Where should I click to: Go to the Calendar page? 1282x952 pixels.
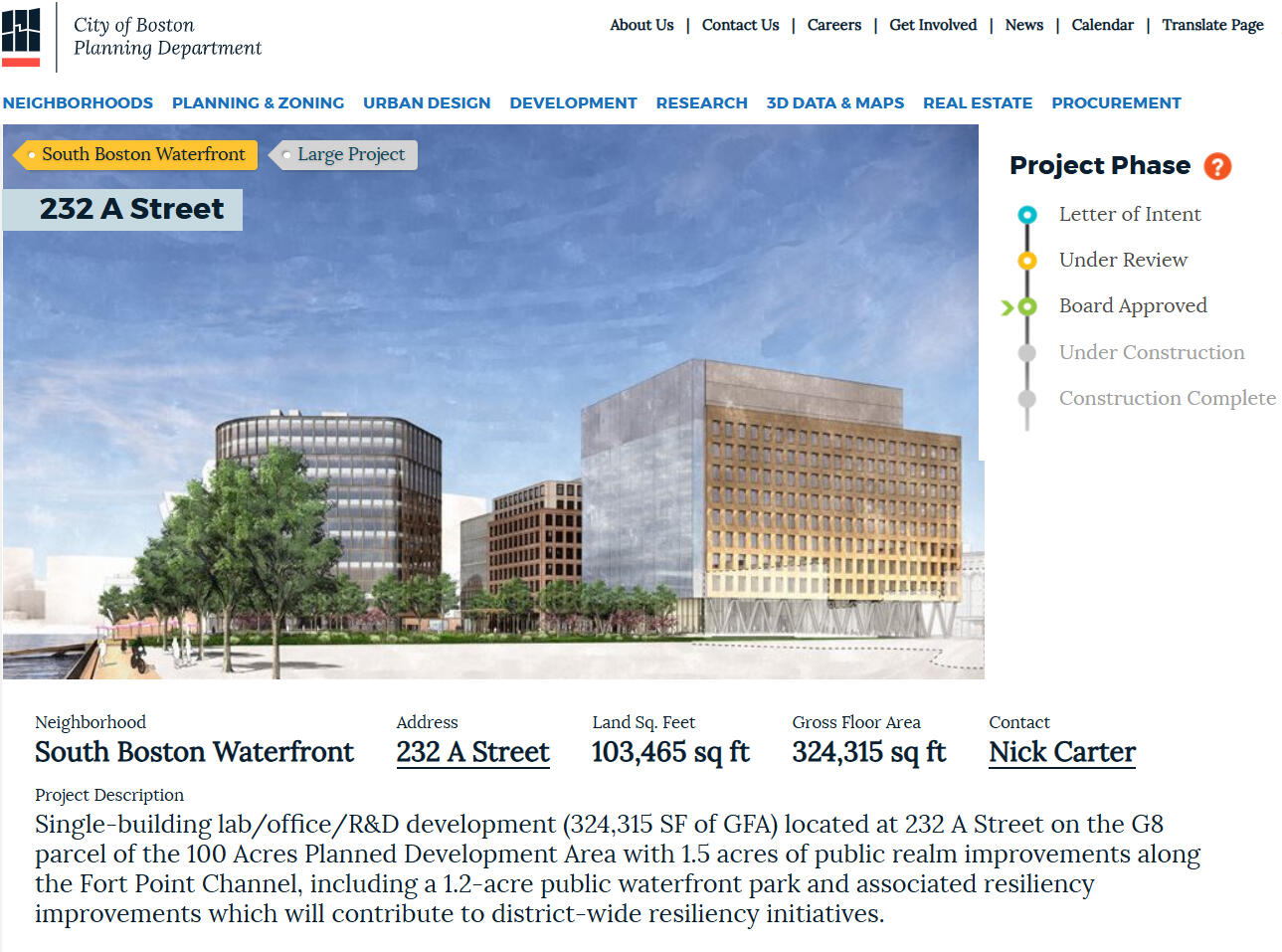click(x=1102, y=25)
